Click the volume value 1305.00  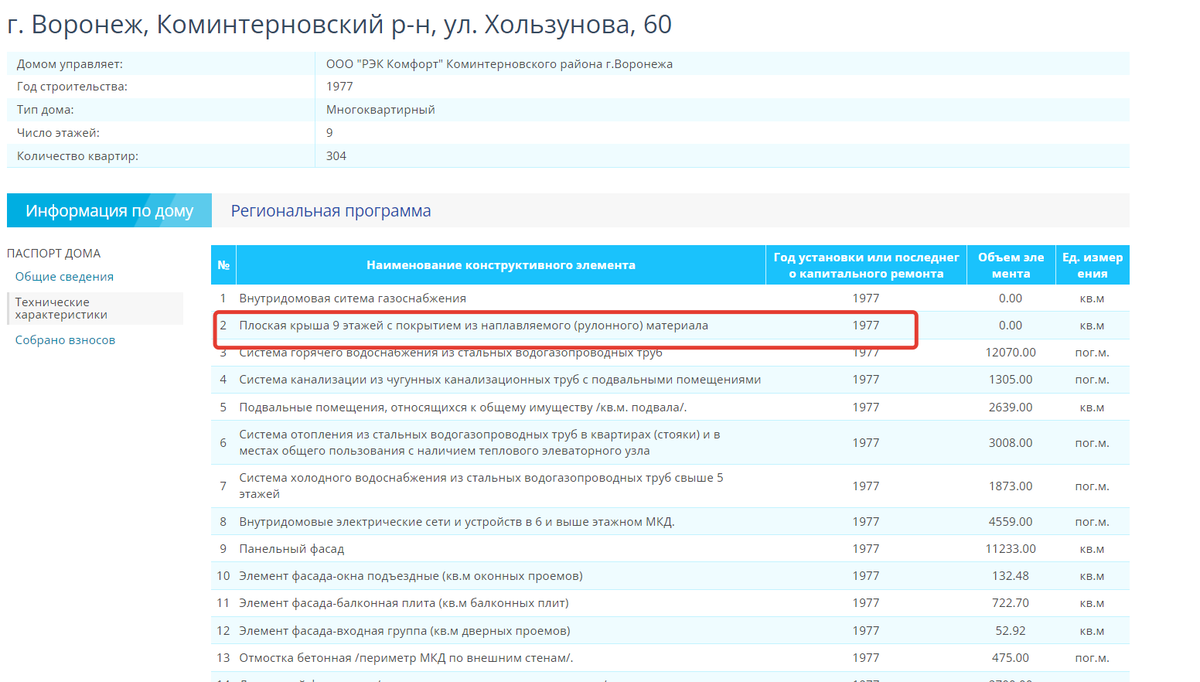click(x=1010, y=380)
